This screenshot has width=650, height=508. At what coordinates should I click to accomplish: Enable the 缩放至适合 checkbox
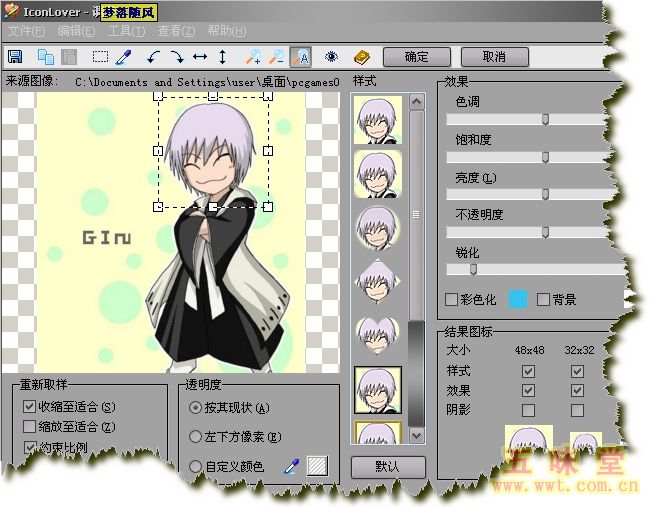pos(29,427)
